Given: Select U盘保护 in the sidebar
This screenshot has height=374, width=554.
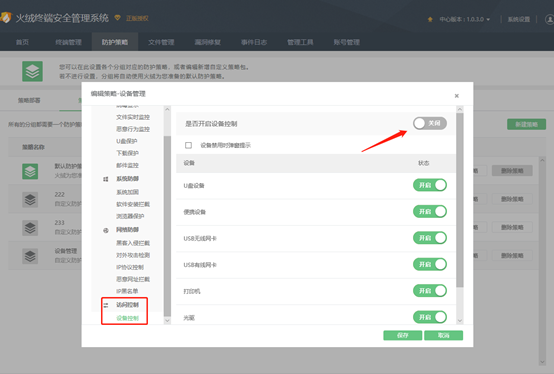Looking at the screenshot, I should pos(126,141).
